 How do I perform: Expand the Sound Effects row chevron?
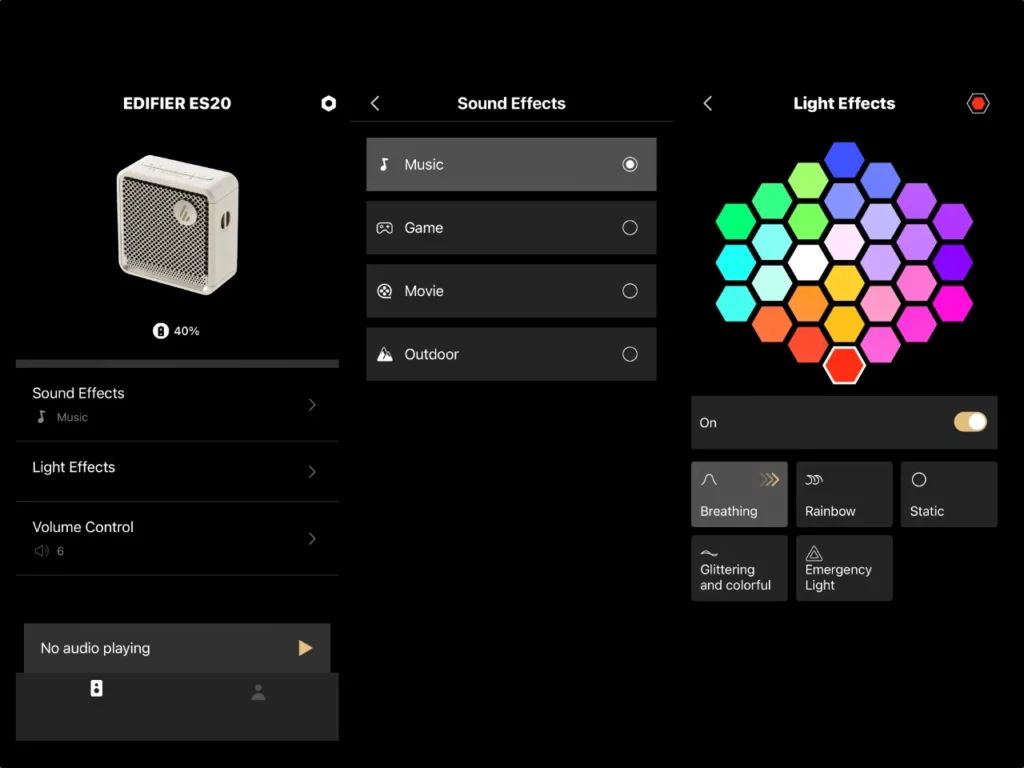312,405
